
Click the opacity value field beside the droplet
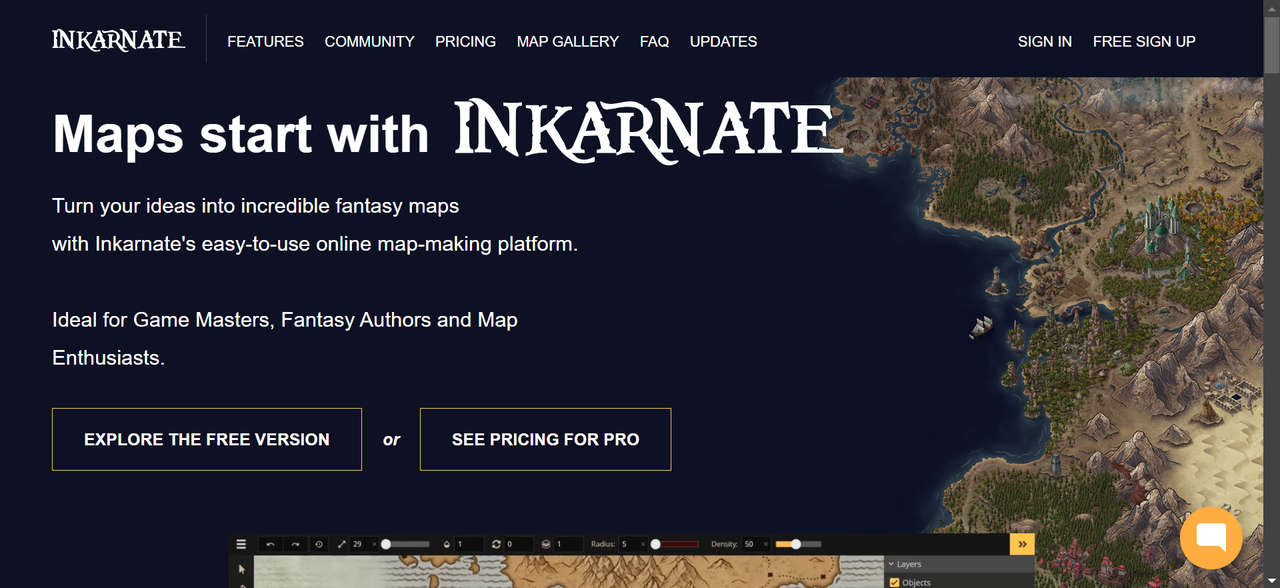(468, 544)
